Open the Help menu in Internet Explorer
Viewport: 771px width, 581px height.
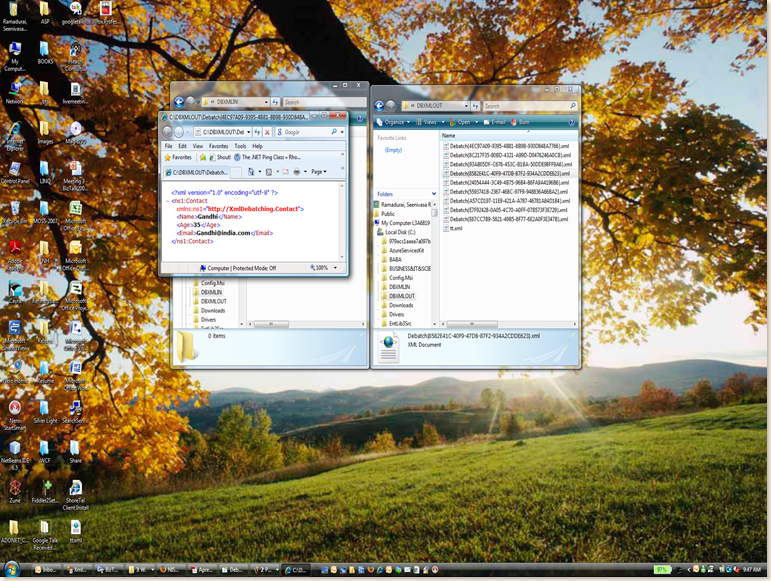click(x=257, y=146)
